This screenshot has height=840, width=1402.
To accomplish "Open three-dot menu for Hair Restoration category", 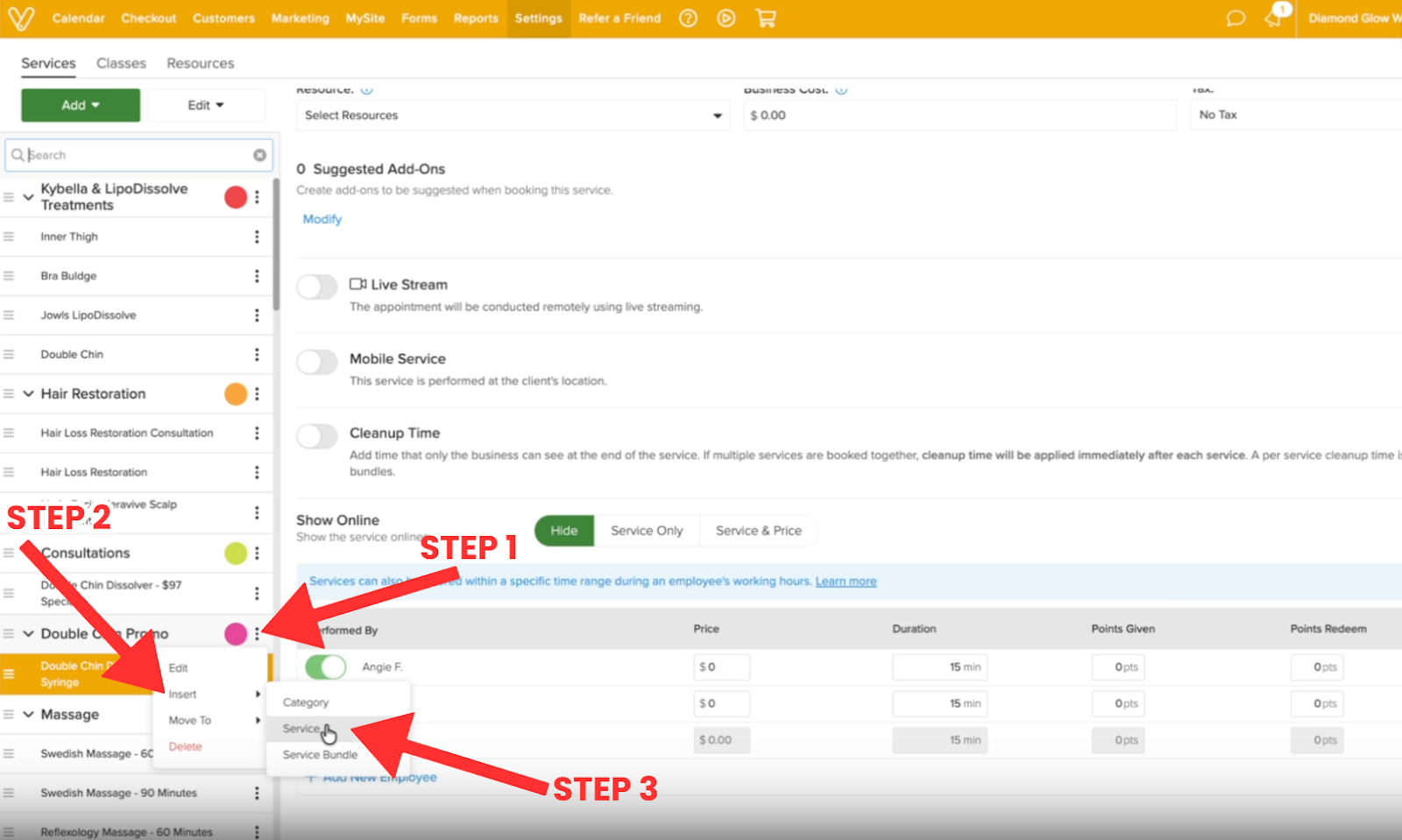I will point(257,394).
